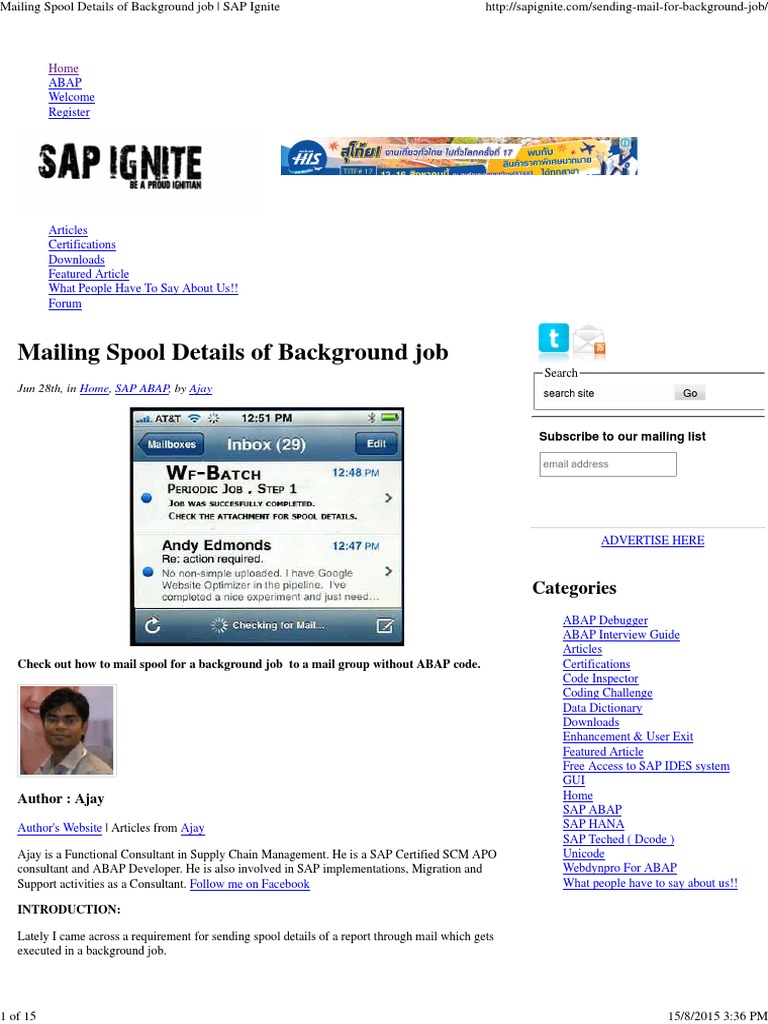
Task: Go to Home in top menu
Action: click(63, 69)
